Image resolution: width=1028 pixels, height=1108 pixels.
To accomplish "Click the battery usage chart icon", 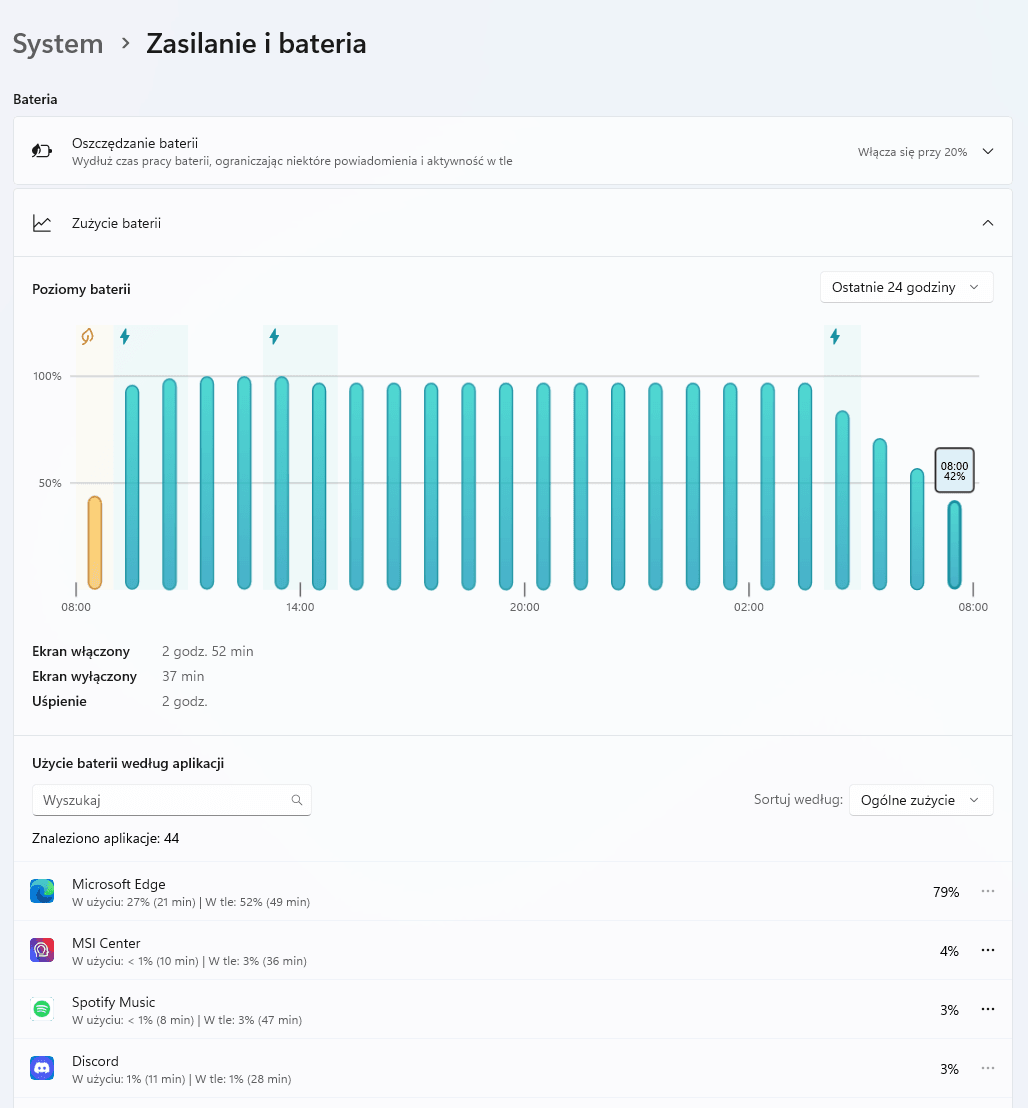I will click(x=41, y=223).
